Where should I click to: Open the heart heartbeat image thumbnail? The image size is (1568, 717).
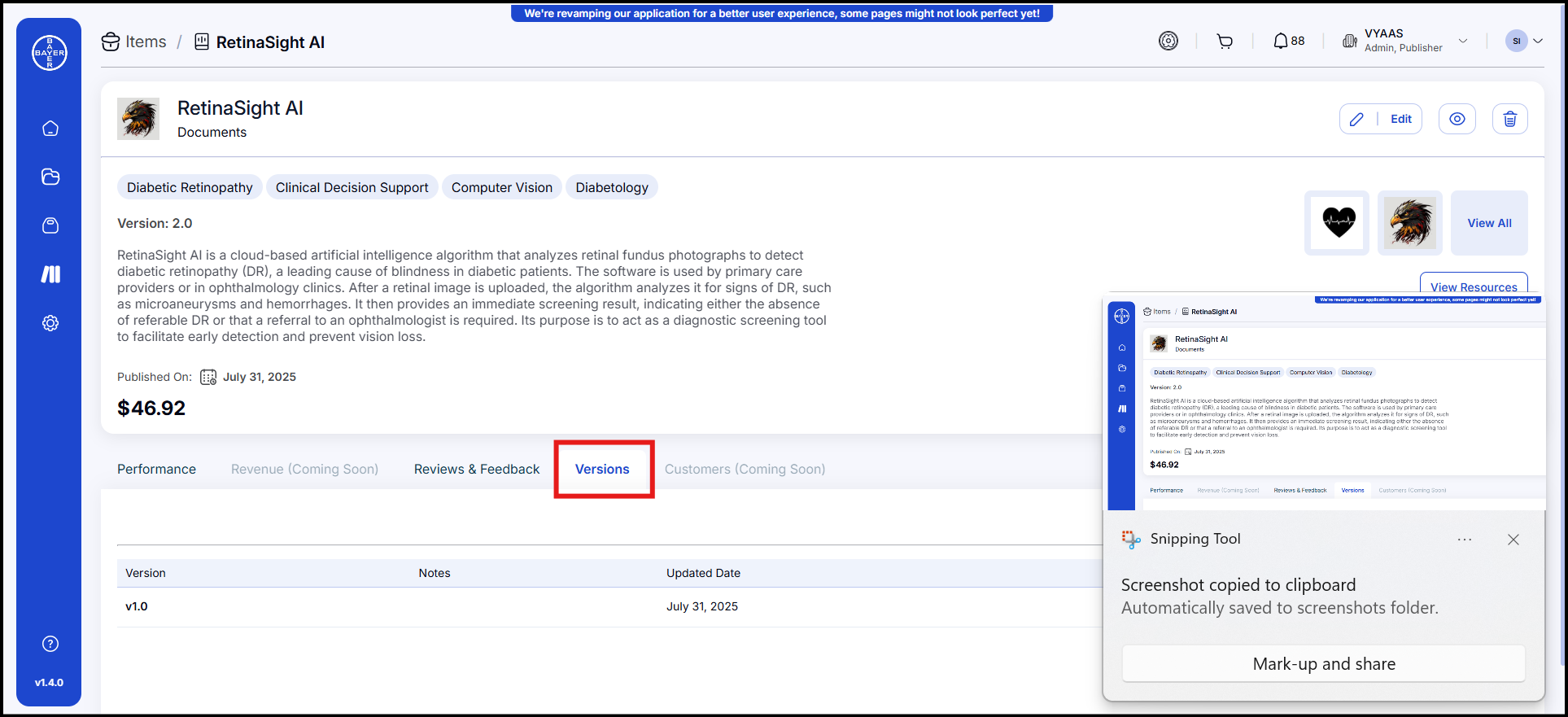[1337, 223]
